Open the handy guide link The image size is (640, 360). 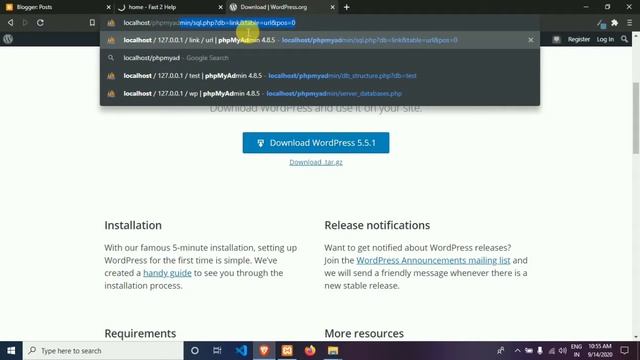[x=167, y=273]
